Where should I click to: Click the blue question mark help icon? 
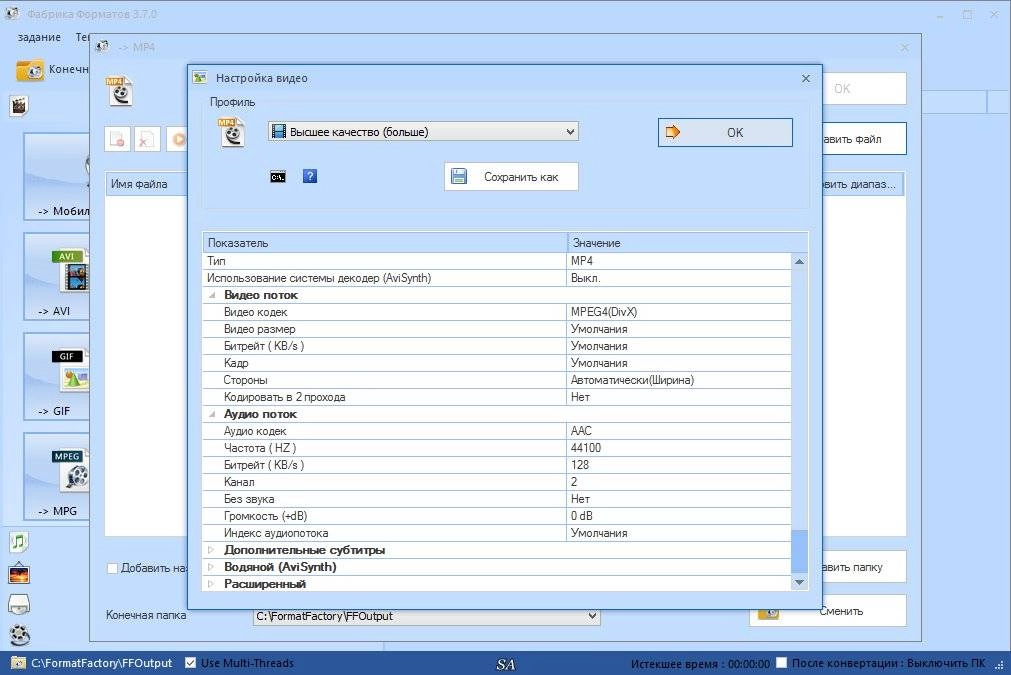point(309,176)
